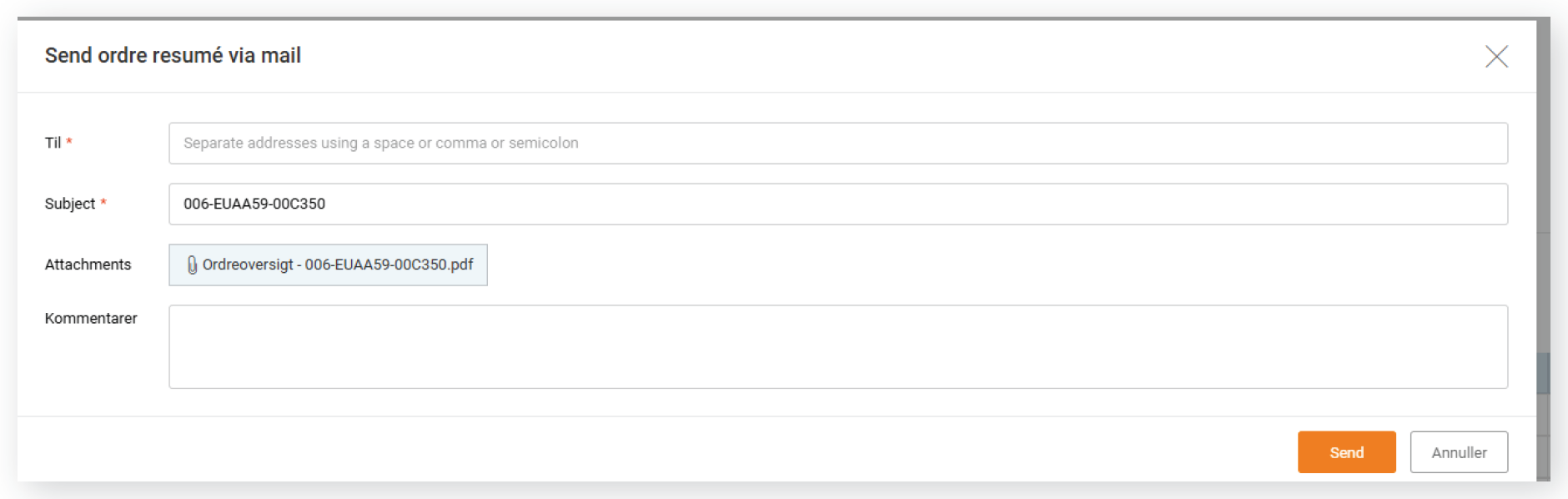The image size is (1568, 499).
Task: Click the dialog title 'Send ordre resumé via mail'
Action: tap(173, 56)
